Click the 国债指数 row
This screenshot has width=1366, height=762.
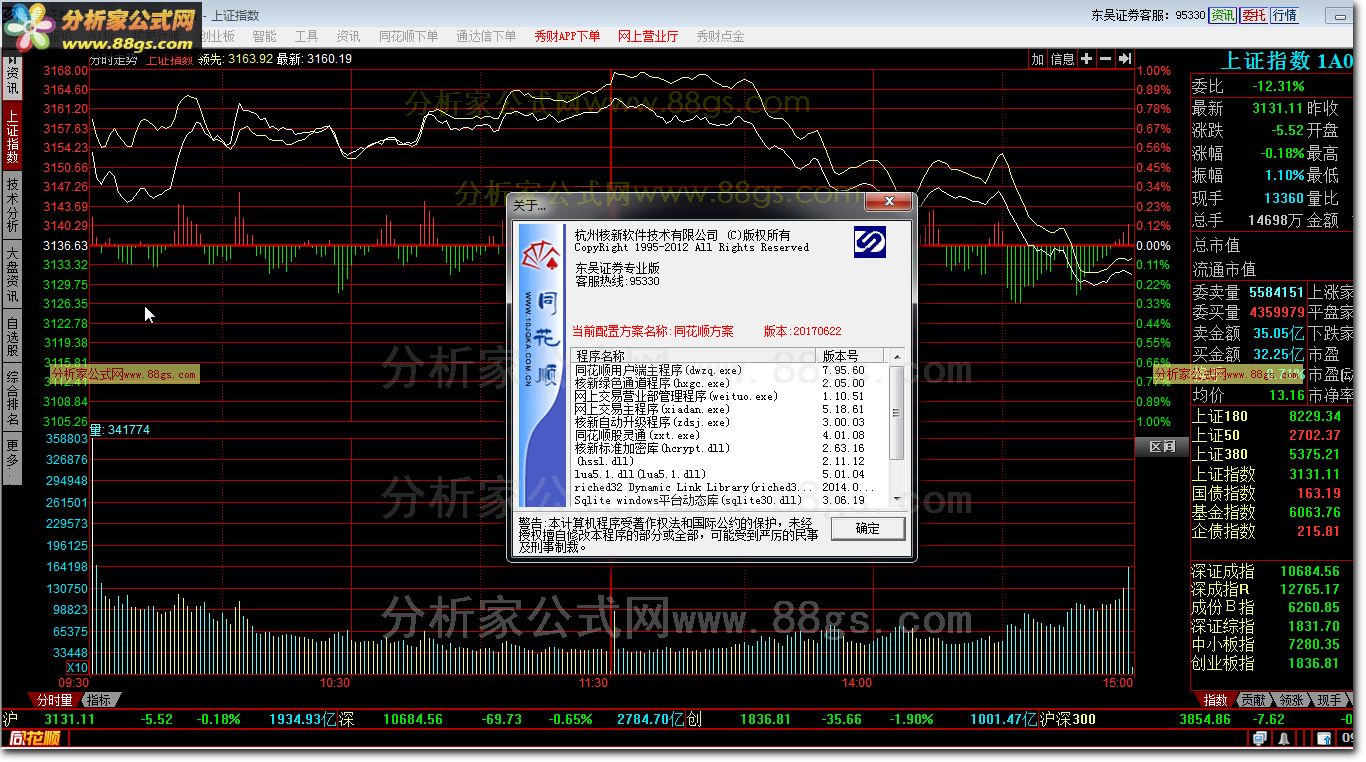pyautogui.click(x=1272, y=493)
